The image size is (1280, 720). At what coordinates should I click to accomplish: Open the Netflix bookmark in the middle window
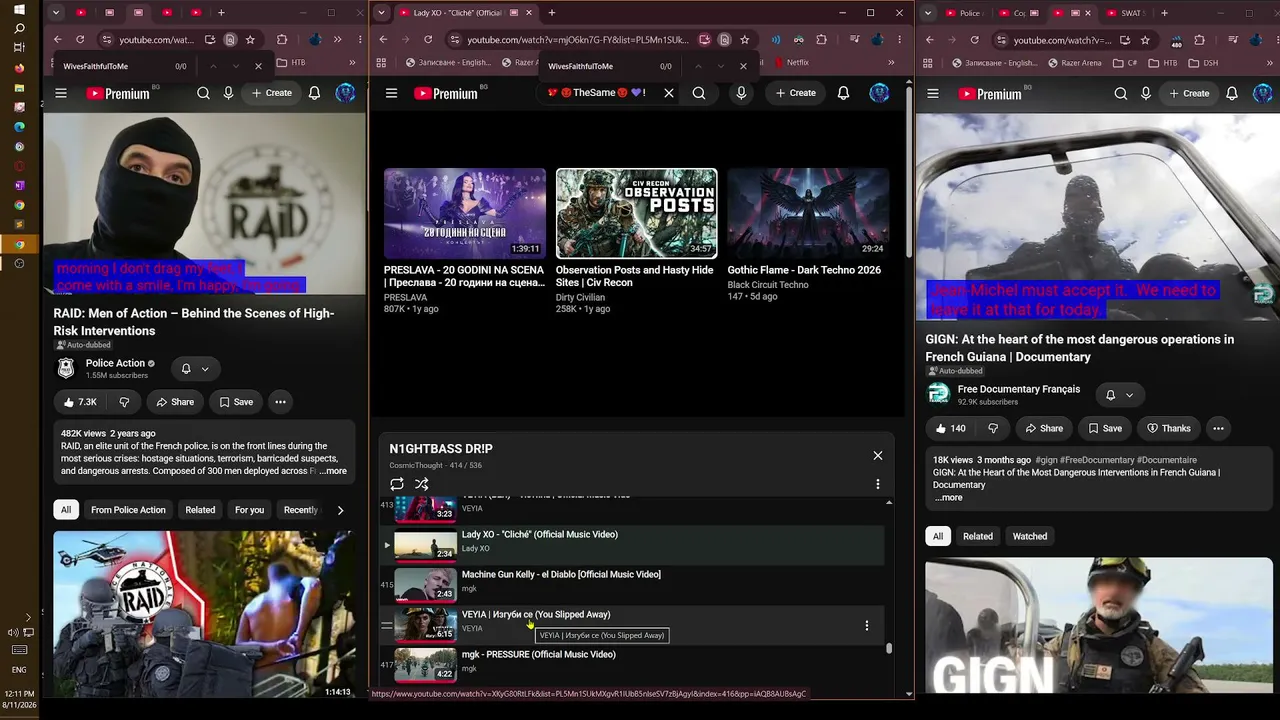[792, 62]
